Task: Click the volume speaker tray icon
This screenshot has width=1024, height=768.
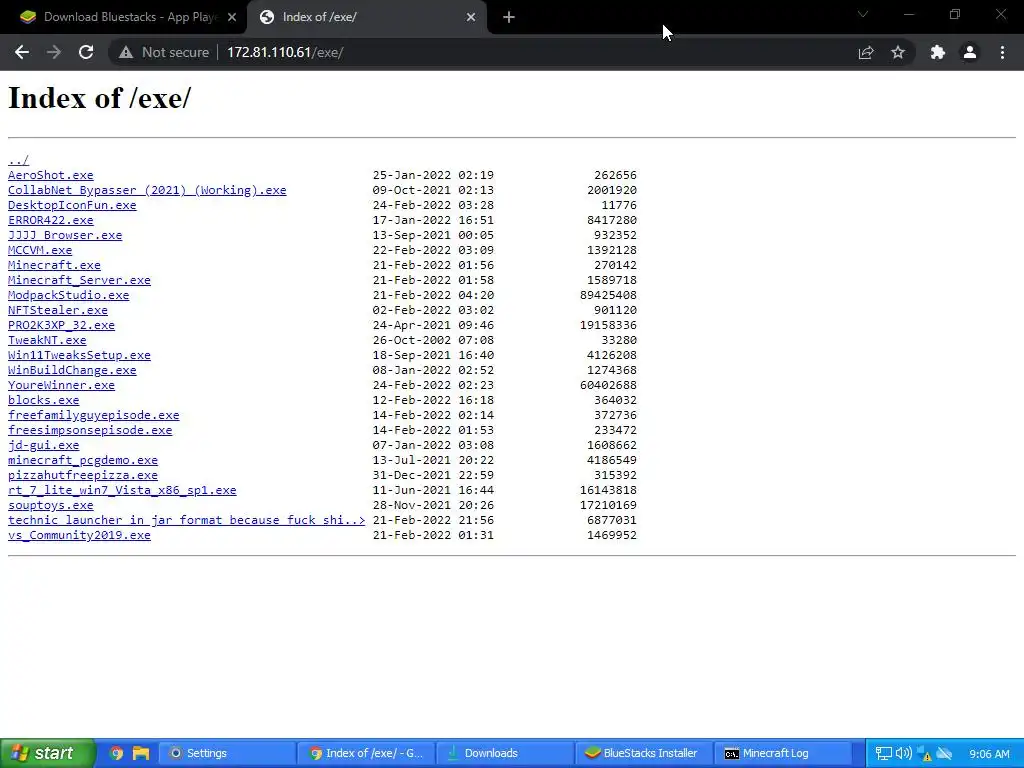Action: click(903, 754)
